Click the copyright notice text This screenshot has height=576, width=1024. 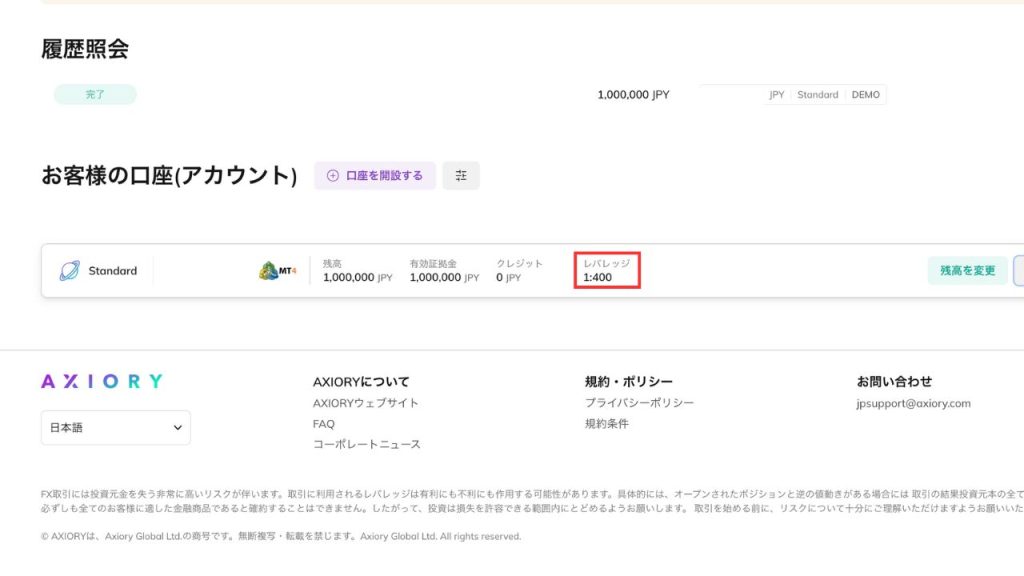[x=281, y=536]
